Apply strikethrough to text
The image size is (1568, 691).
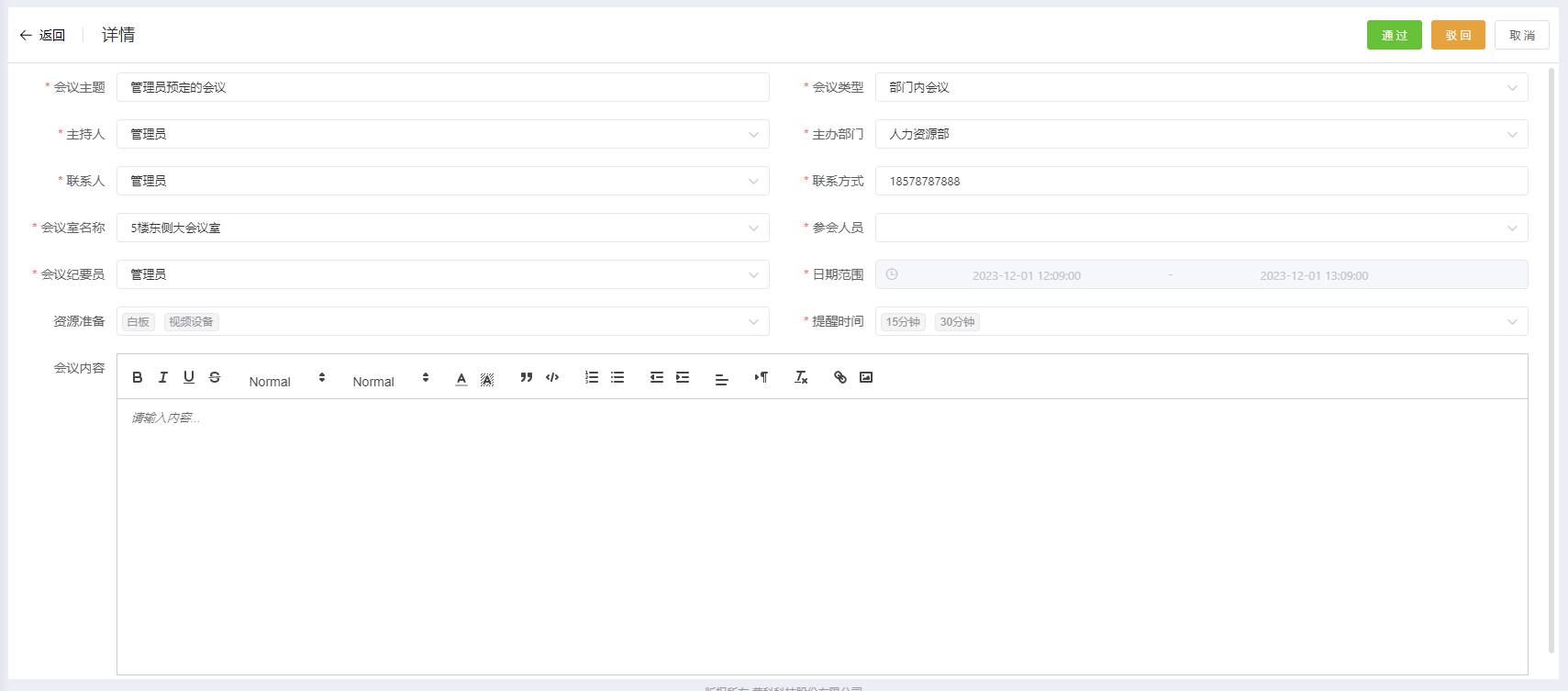pyautogui.click(x=215, y=377)
